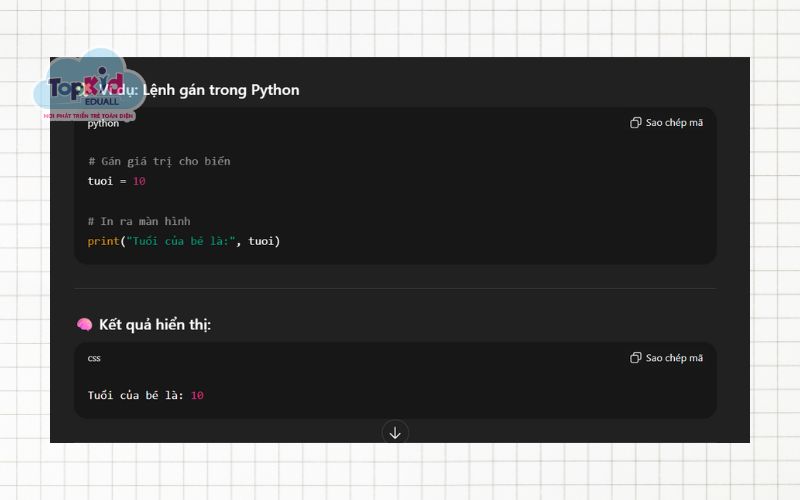Click the brain emoji beside Kết quả hiển thị
This screenshot has height=500, width=800.
click(x=85, y=325)
